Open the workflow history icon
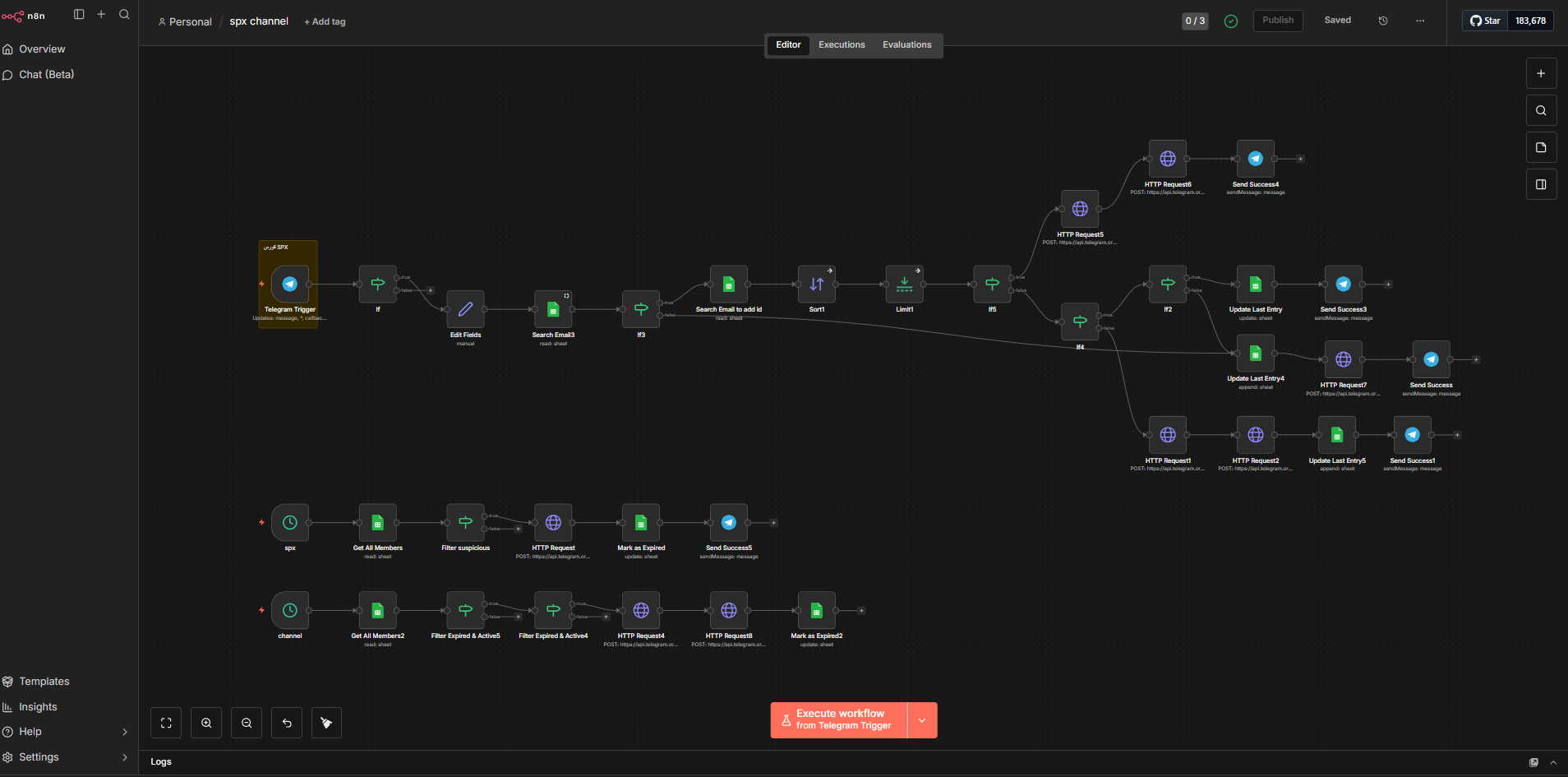The height and width of the screenshot is (777, 1568). tap(1383, 21)
